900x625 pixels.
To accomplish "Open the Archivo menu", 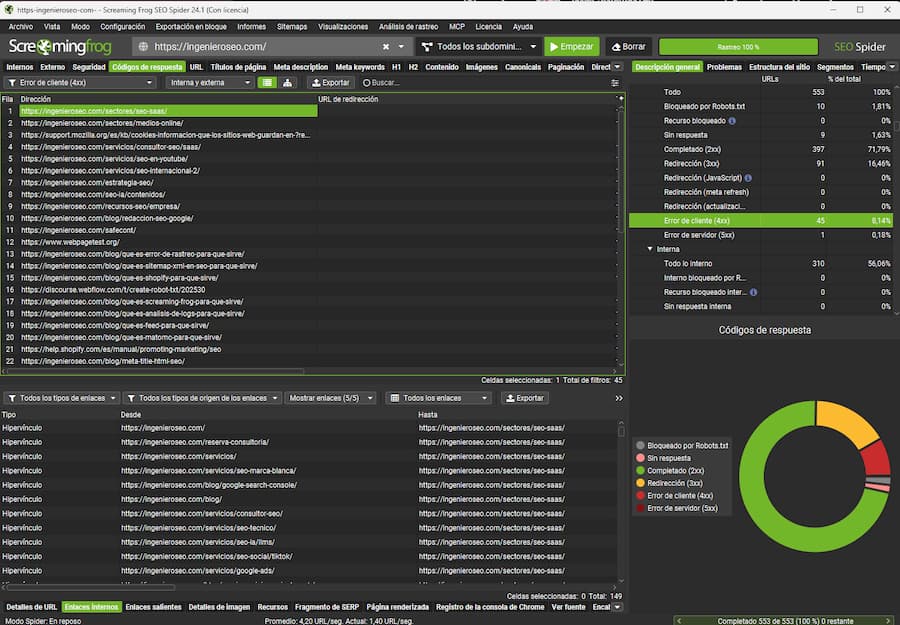I will pos(21,26).
